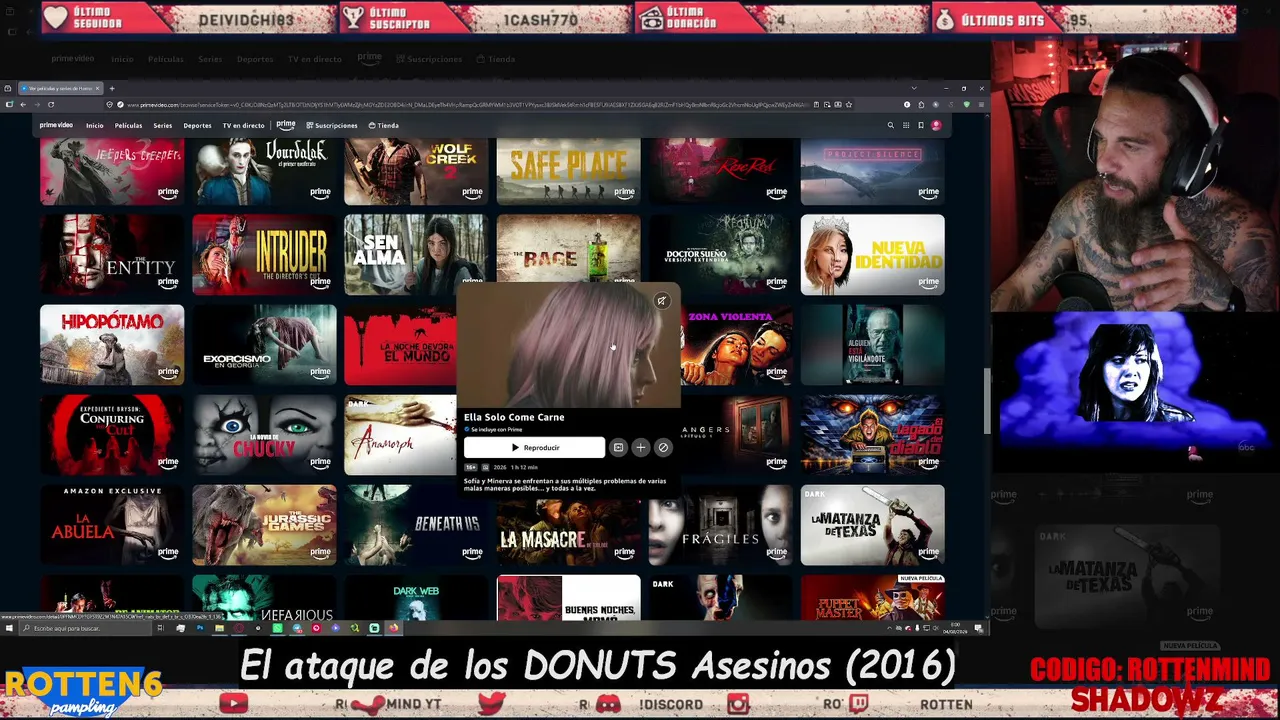Open the Anamorph thumbnail
This screenshot has height=720, width=1280.
click(400, 435)
